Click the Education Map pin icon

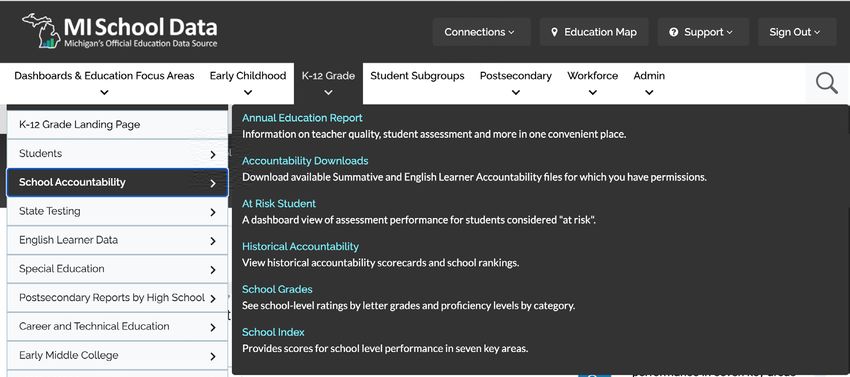tap(554, 32)
